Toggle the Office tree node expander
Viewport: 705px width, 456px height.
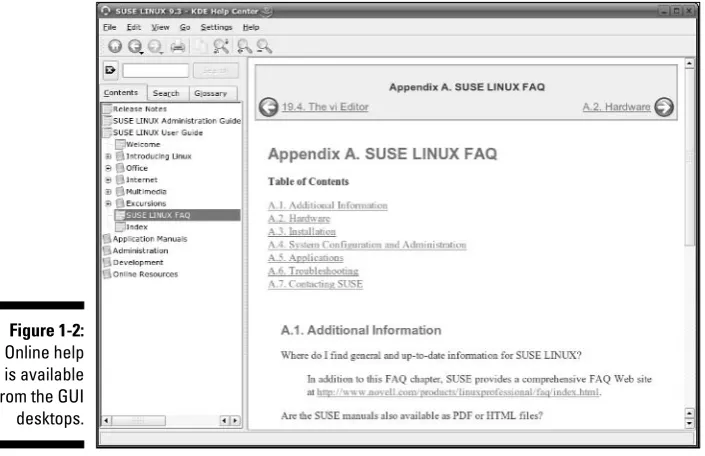click(108, 168)
